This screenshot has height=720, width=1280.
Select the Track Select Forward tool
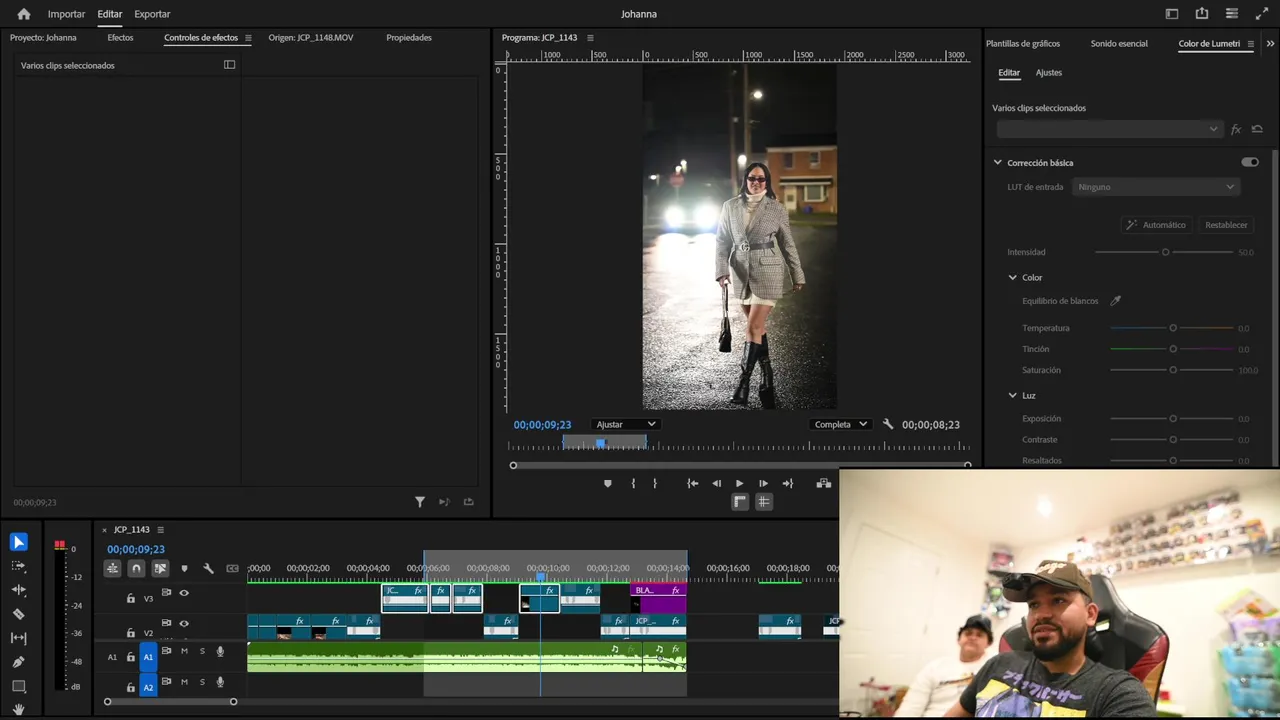tap(18, 566)
